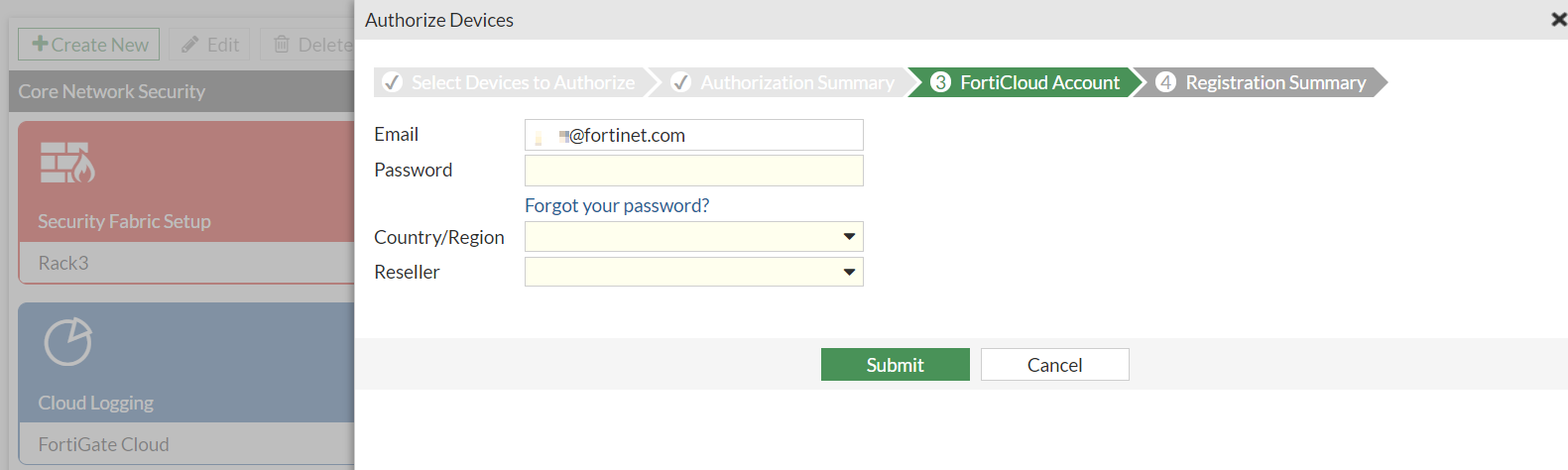Image resolution: width=1568 pixels, height=470 pixels.
Task: Submit the FortiCloud account form
Action: [x=895, y=365]
